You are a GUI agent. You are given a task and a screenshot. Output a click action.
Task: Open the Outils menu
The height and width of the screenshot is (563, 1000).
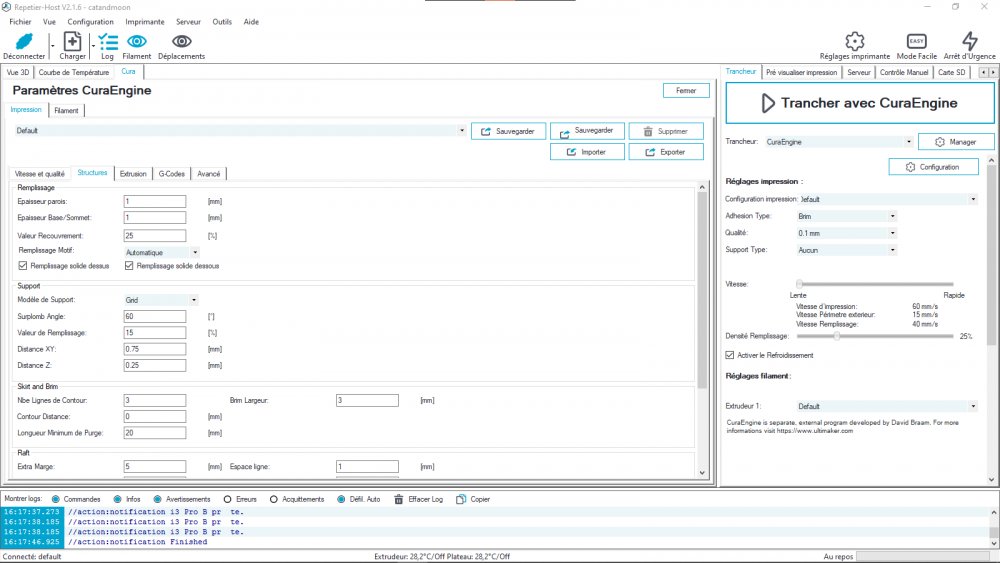coord(222,22)
